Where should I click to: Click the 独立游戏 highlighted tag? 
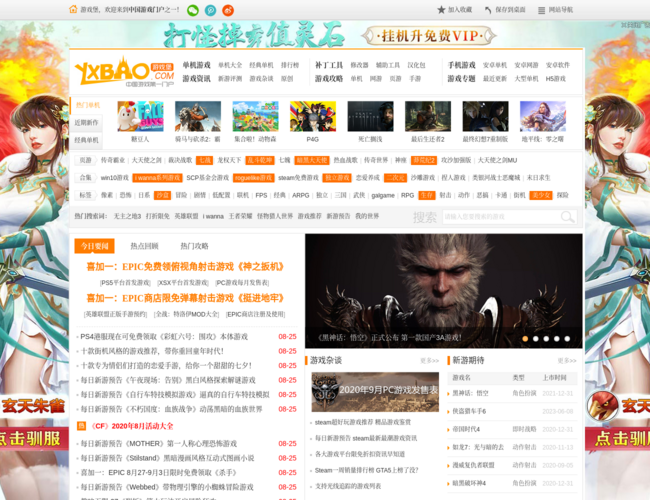tap(337, 177)
